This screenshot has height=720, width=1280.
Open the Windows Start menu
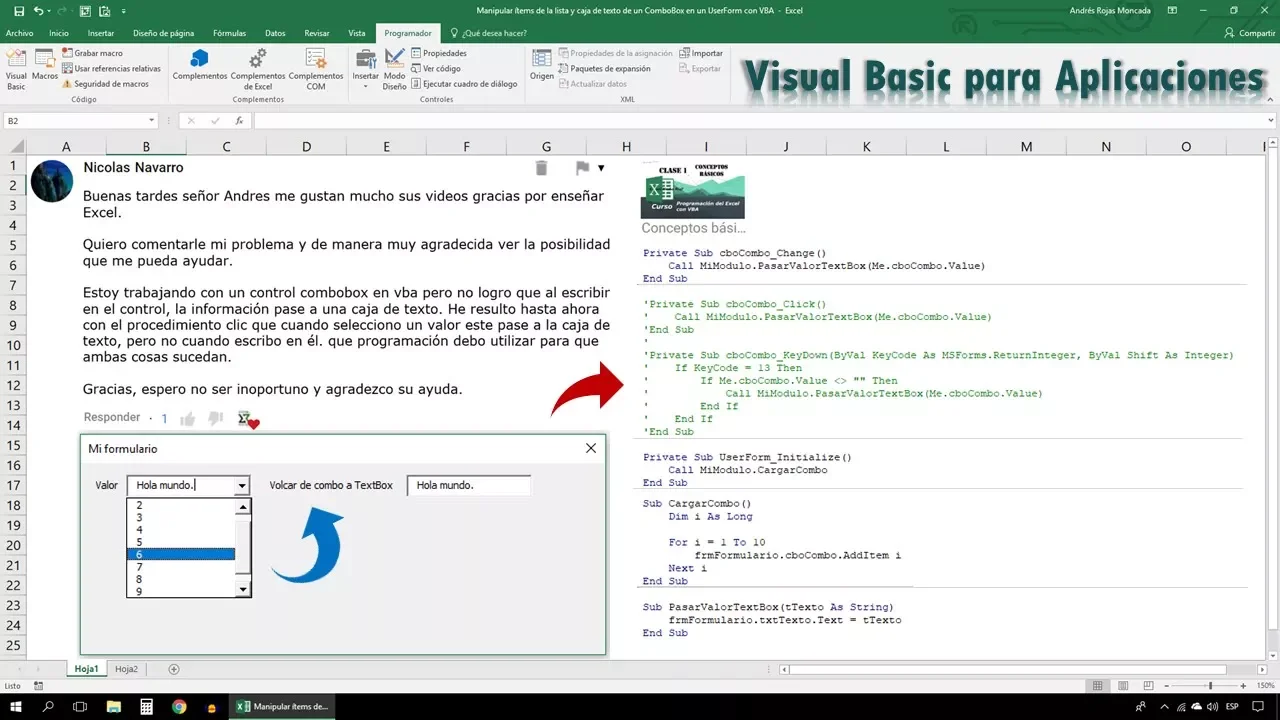coord(16,706)
